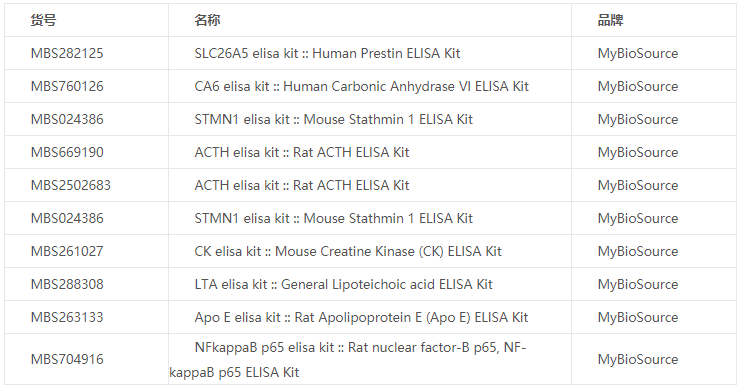
Task: Open LTA General Lipoteichoic acid ELISA Kit
Action: (x=343, y=284)
